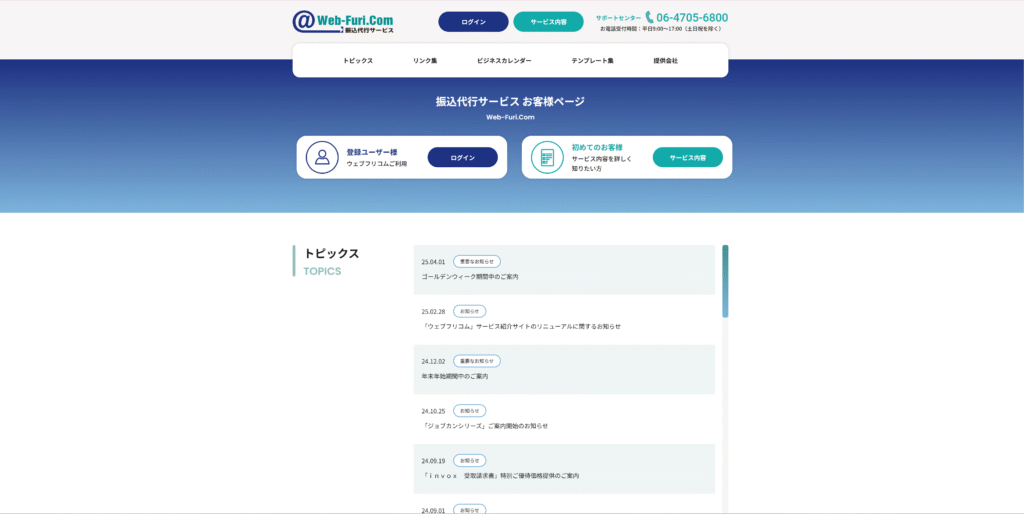1024x514 pixels.
Task: Open the 提供会社 nav item
Action: pyautogui.click(x=665, y=61)
